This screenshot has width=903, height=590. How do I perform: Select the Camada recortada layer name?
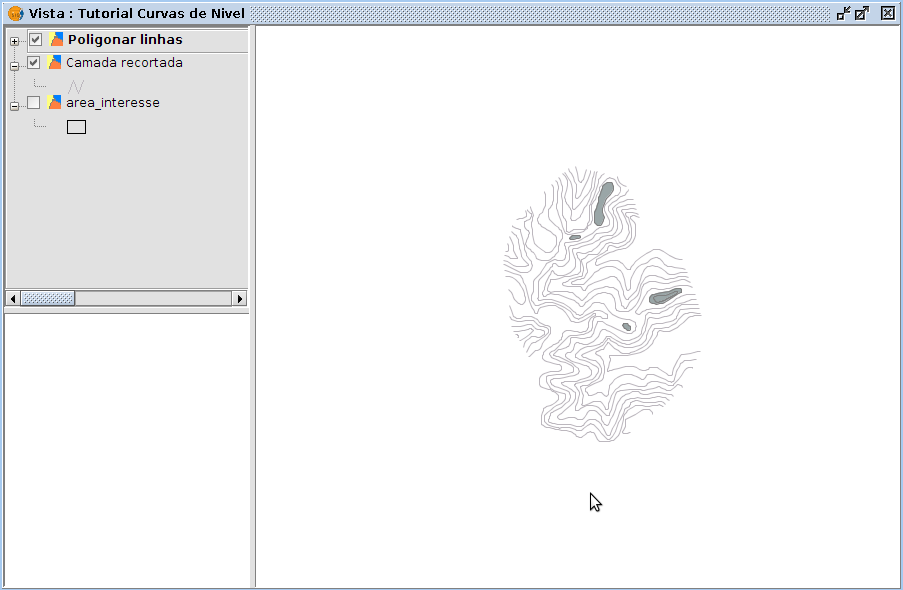124,63
